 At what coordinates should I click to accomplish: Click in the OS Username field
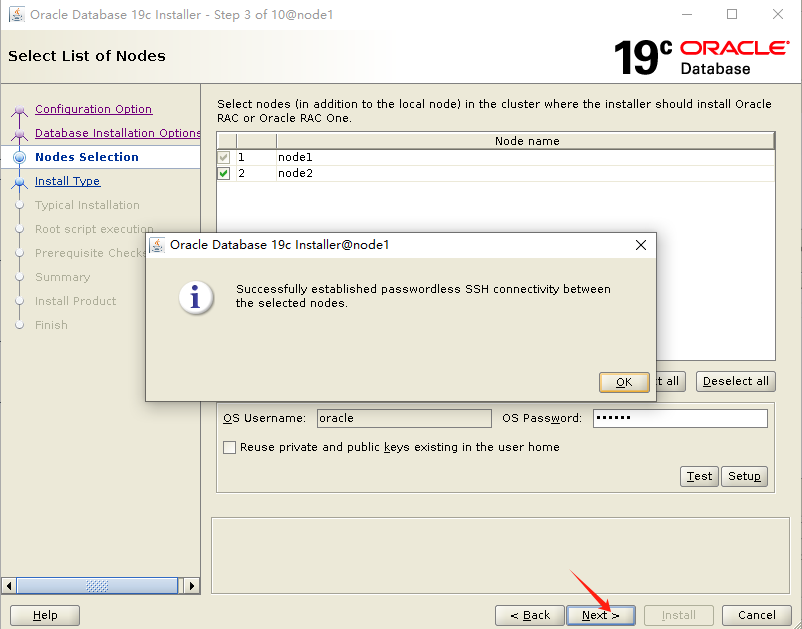[x=404, y=418]
